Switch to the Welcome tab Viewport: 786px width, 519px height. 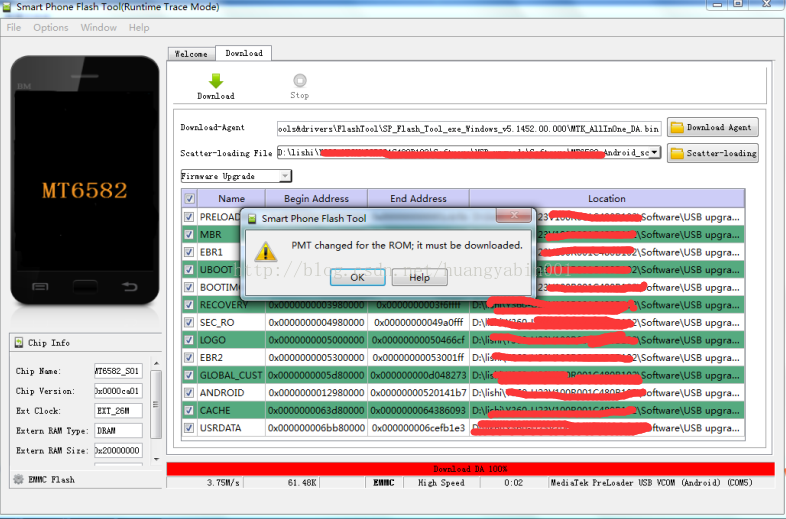[191, 54]
